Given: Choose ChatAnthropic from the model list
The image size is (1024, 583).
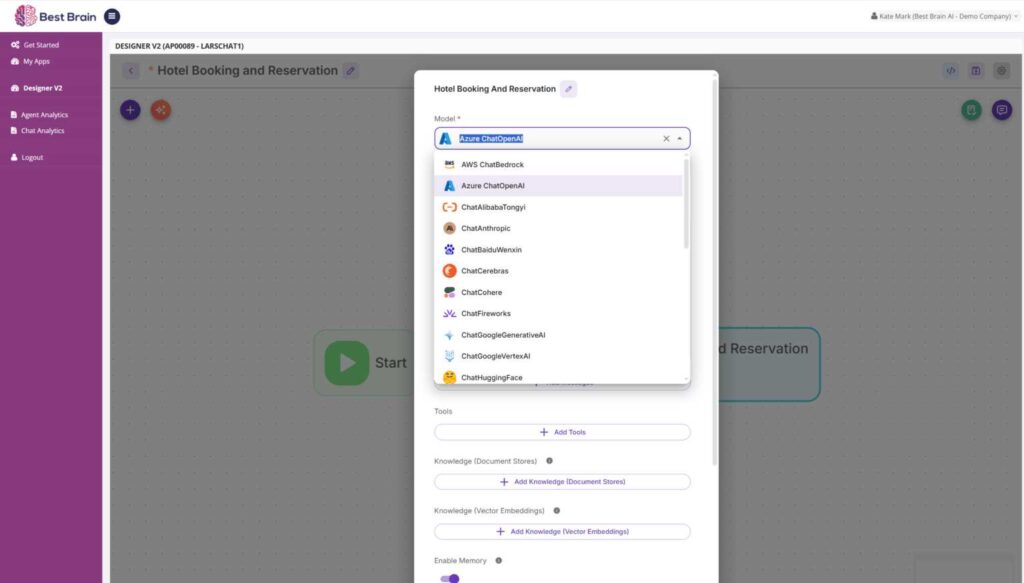Looking at the screenshot, I should tap(558, 228).
